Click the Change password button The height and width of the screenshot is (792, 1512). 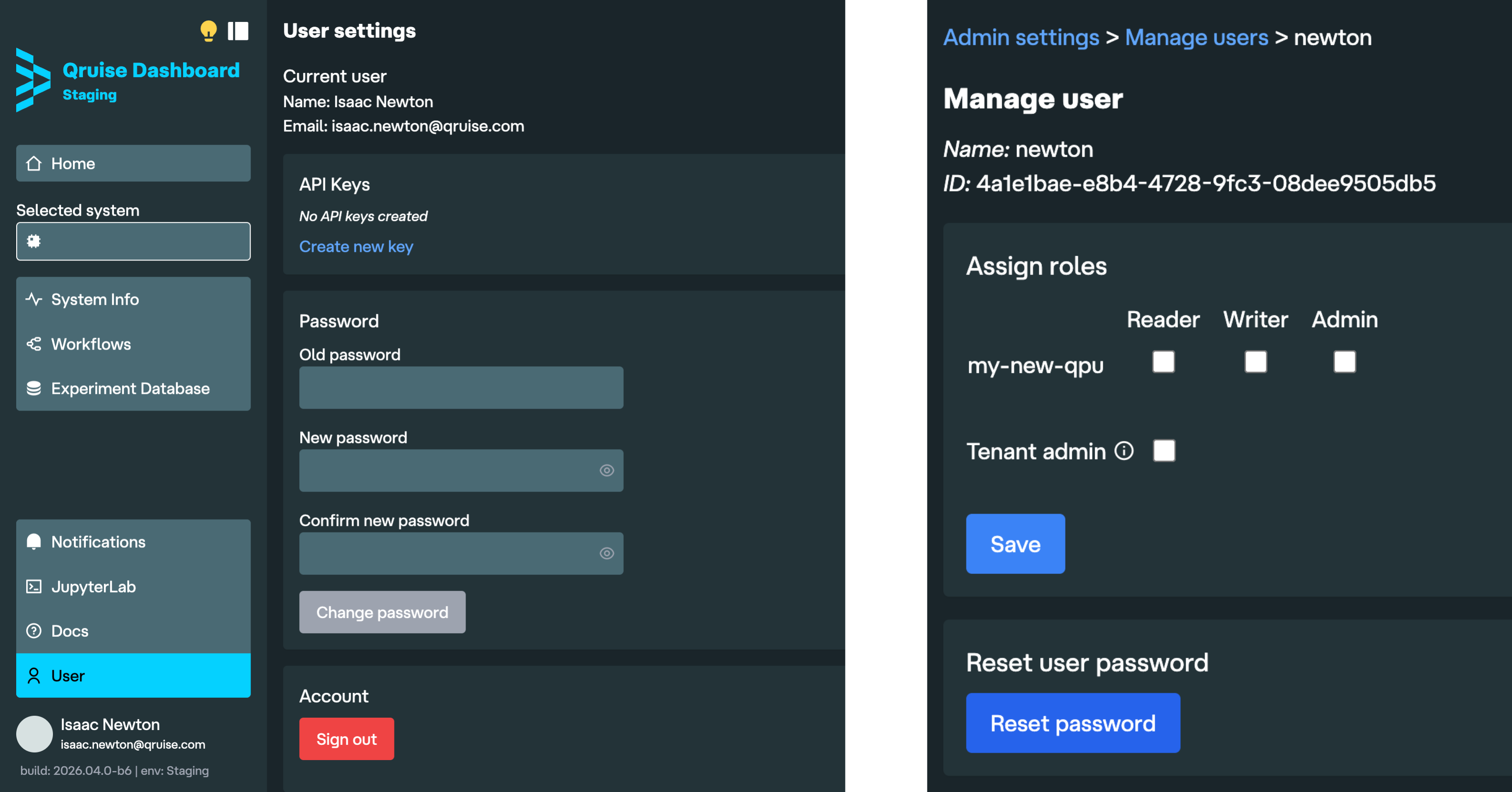pos(382,612)
